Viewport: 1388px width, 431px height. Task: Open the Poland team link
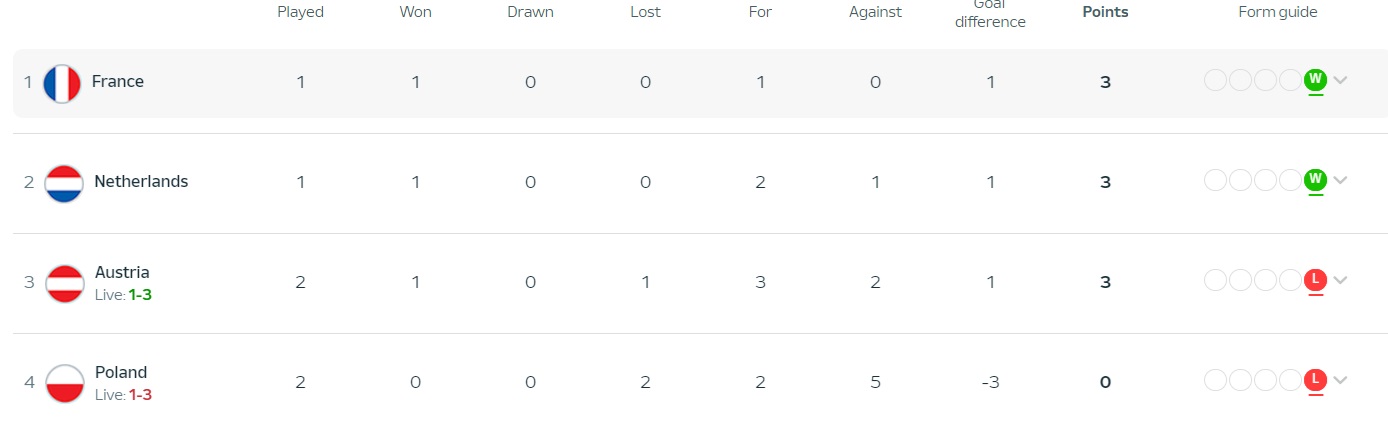tap(121, 372)
